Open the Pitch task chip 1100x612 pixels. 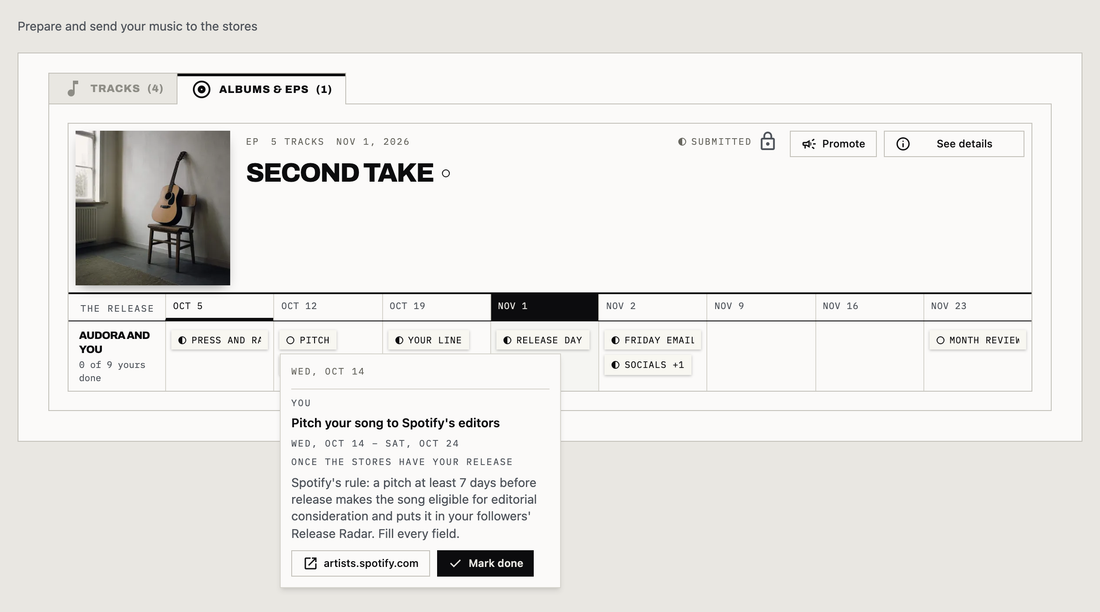308,340
